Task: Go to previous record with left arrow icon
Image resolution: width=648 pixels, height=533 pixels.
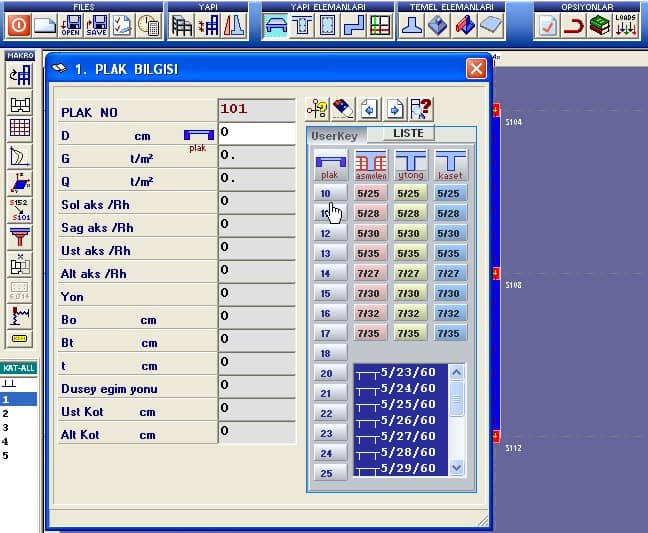Action: (x=369, y=109)
